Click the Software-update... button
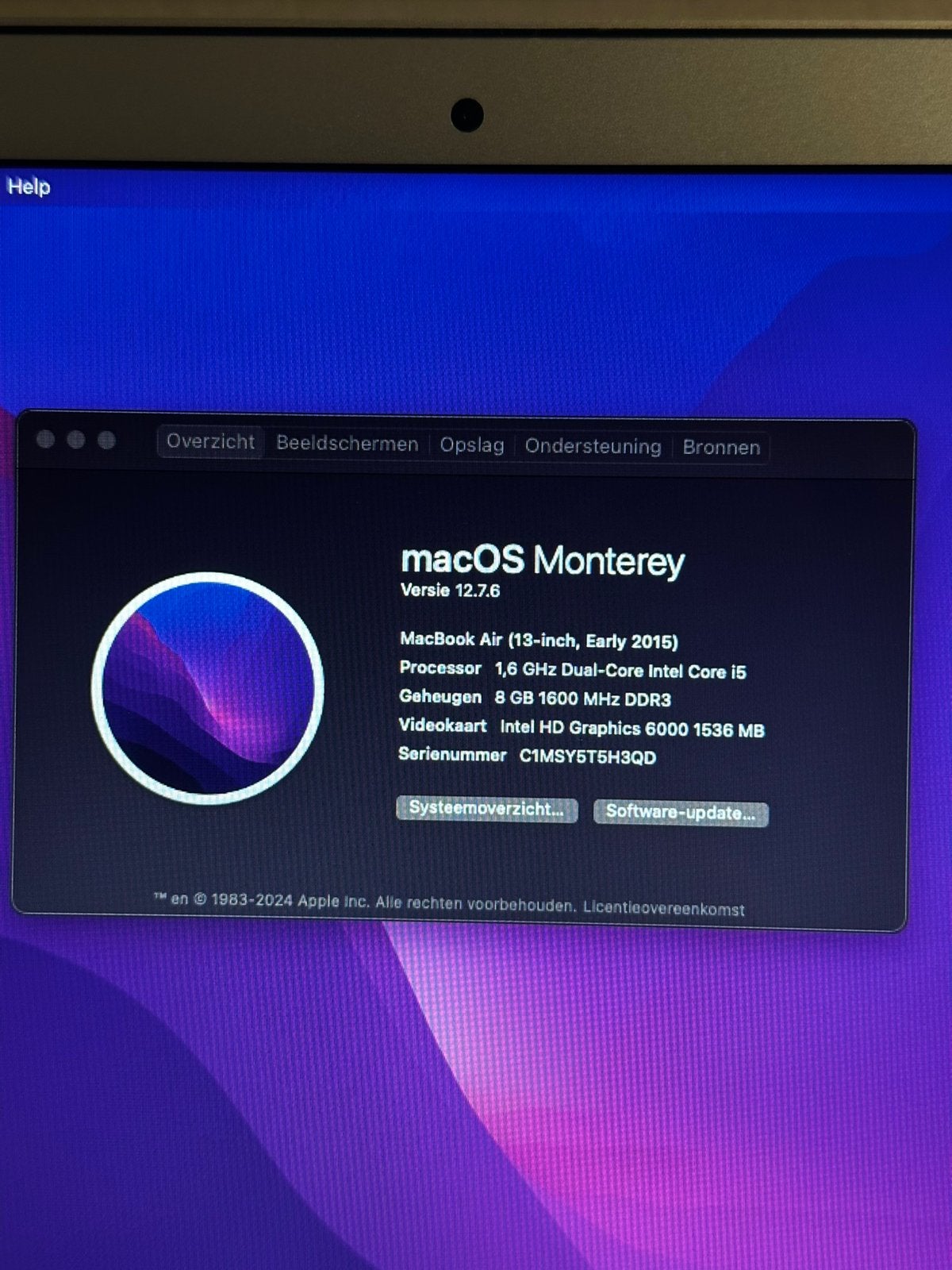The width and height of the screenshot is (952, 1270). click(681, 813)
